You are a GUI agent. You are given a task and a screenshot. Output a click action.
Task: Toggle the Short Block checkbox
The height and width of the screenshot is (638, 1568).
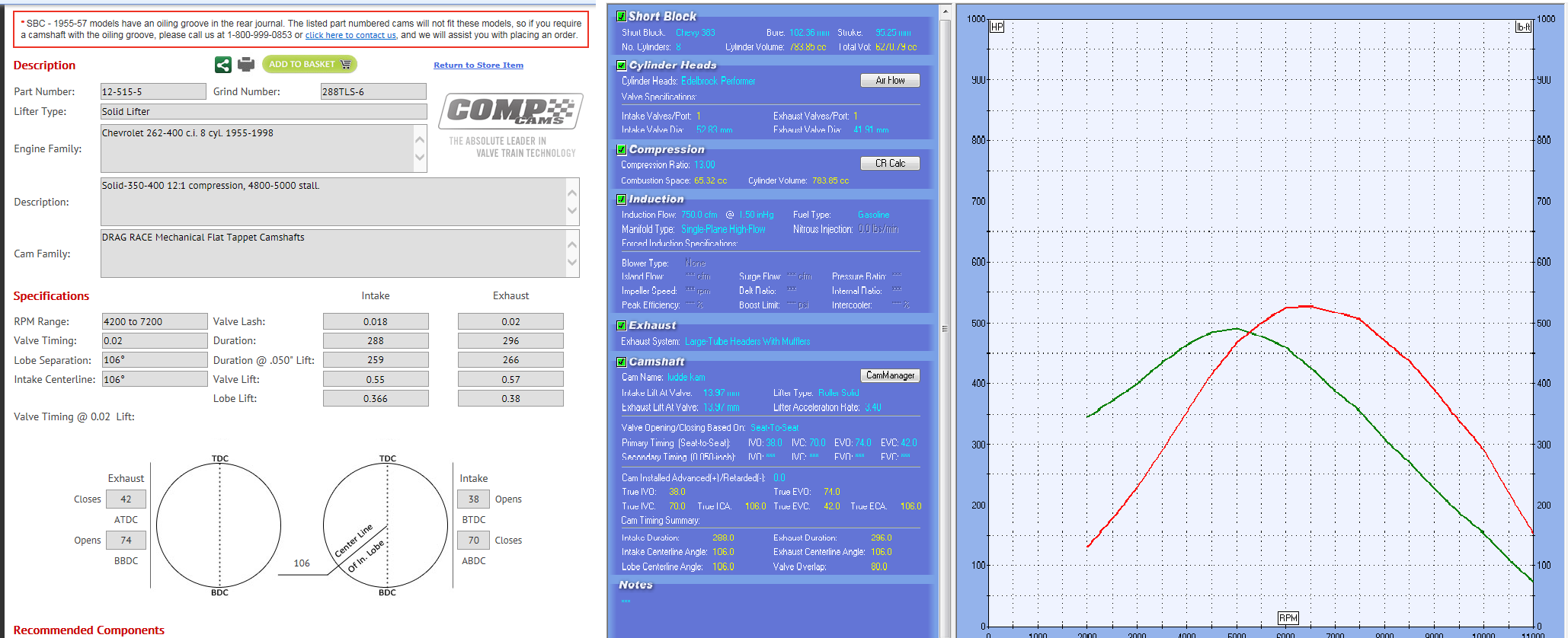622,16
